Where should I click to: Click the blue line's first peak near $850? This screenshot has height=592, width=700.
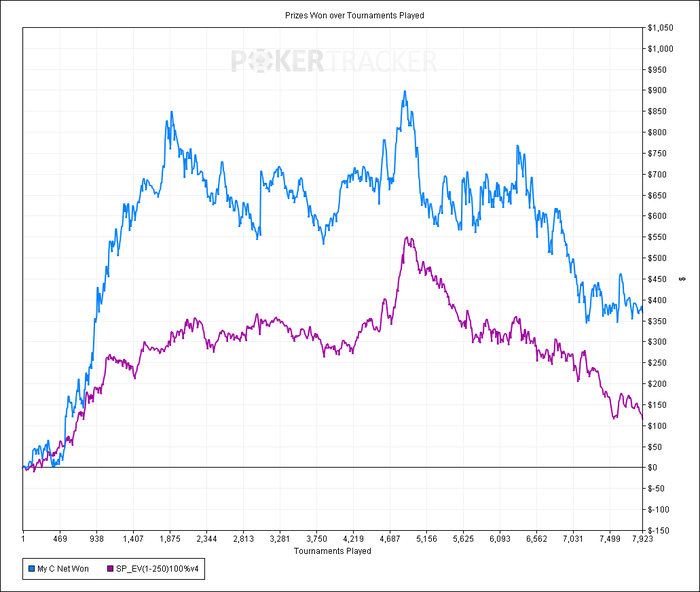pos(171,112)
